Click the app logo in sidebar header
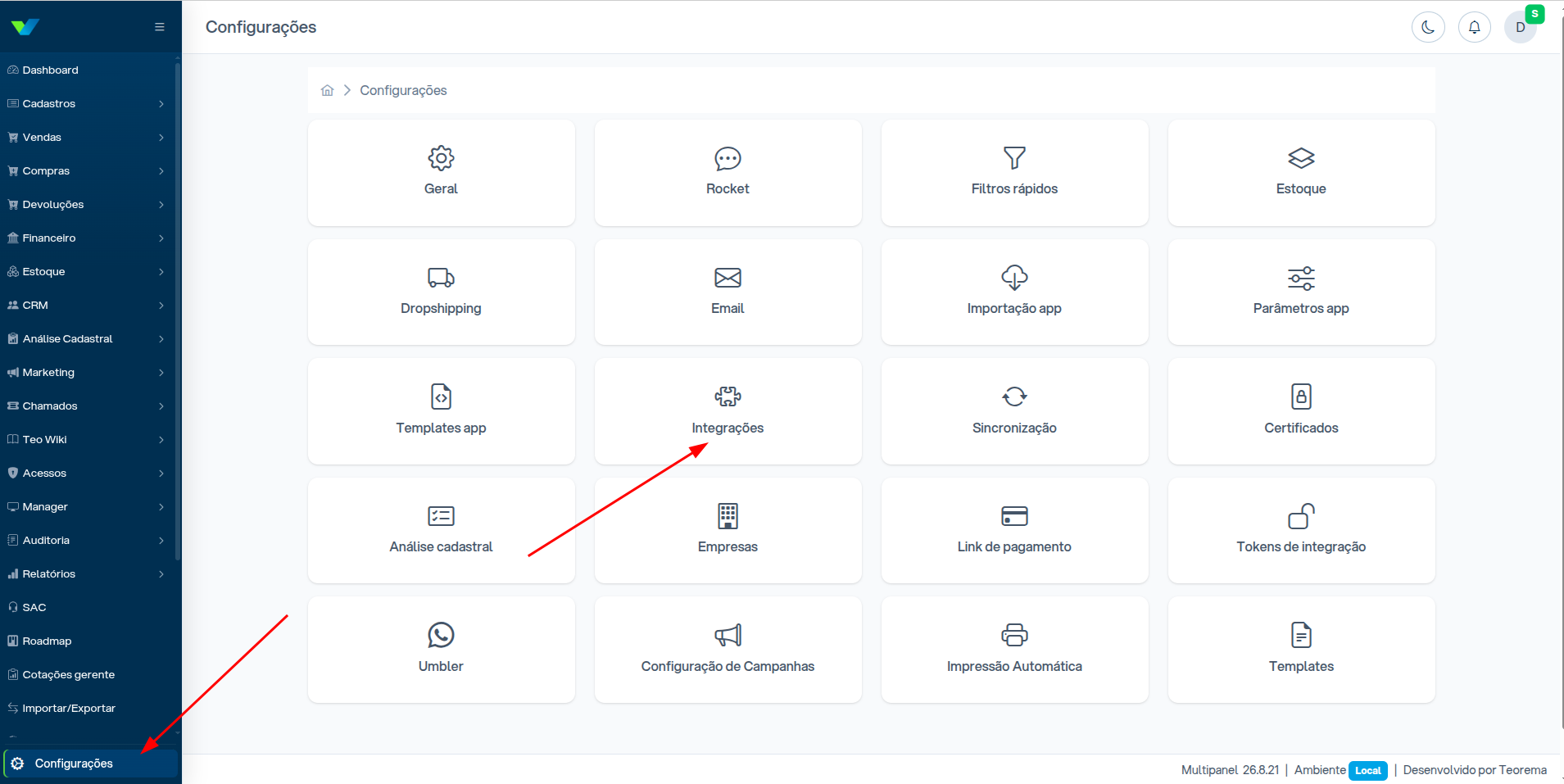The height and width of the screenshot is (784, 1564). 25,27
